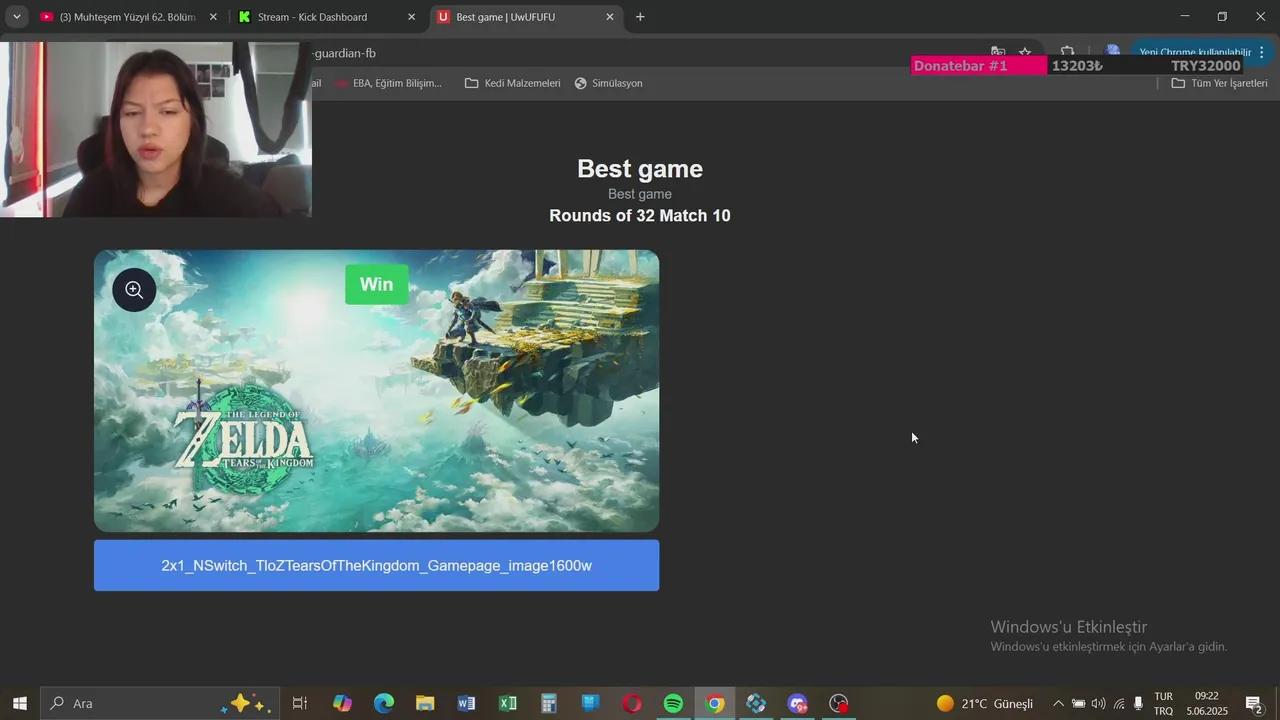Open Tüm Yer İşaretleri folder
This screenshot has width=1280, height=720.
click(1219, 83)
